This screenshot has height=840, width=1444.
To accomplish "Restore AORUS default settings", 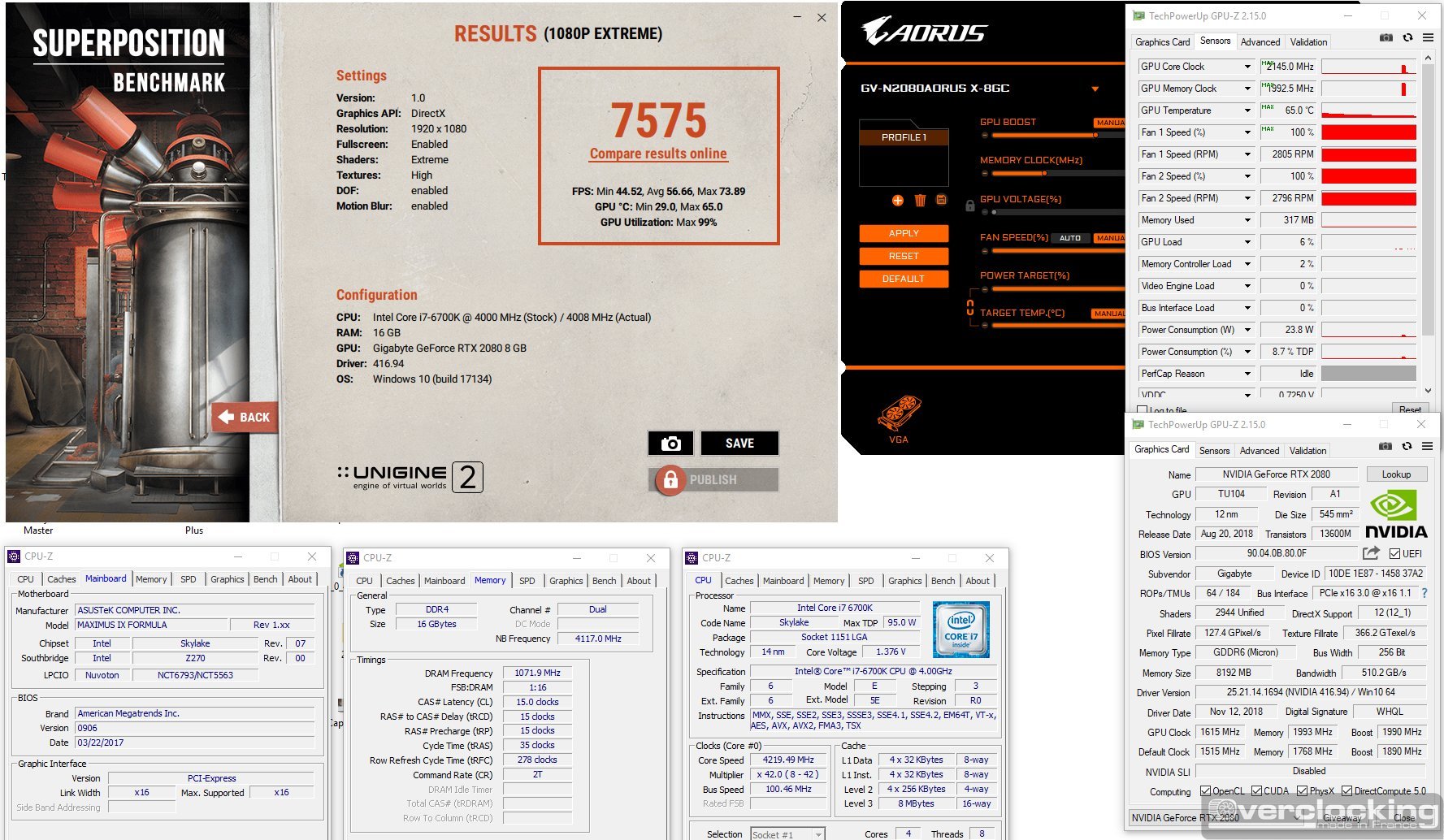I will pyautogui.click(x=904, y=279).
